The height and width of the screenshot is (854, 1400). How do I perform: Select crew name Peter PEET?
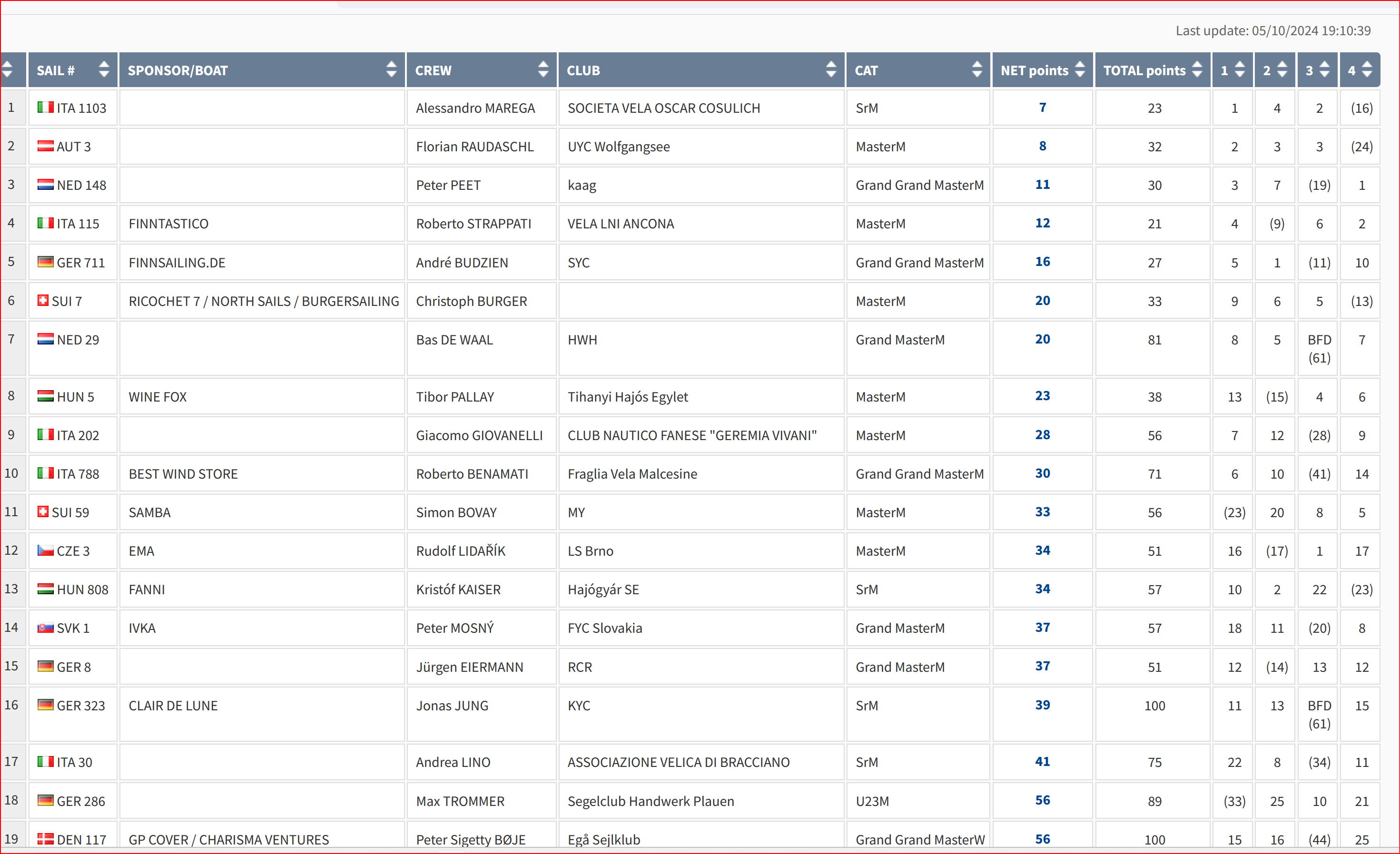(448, 185)
